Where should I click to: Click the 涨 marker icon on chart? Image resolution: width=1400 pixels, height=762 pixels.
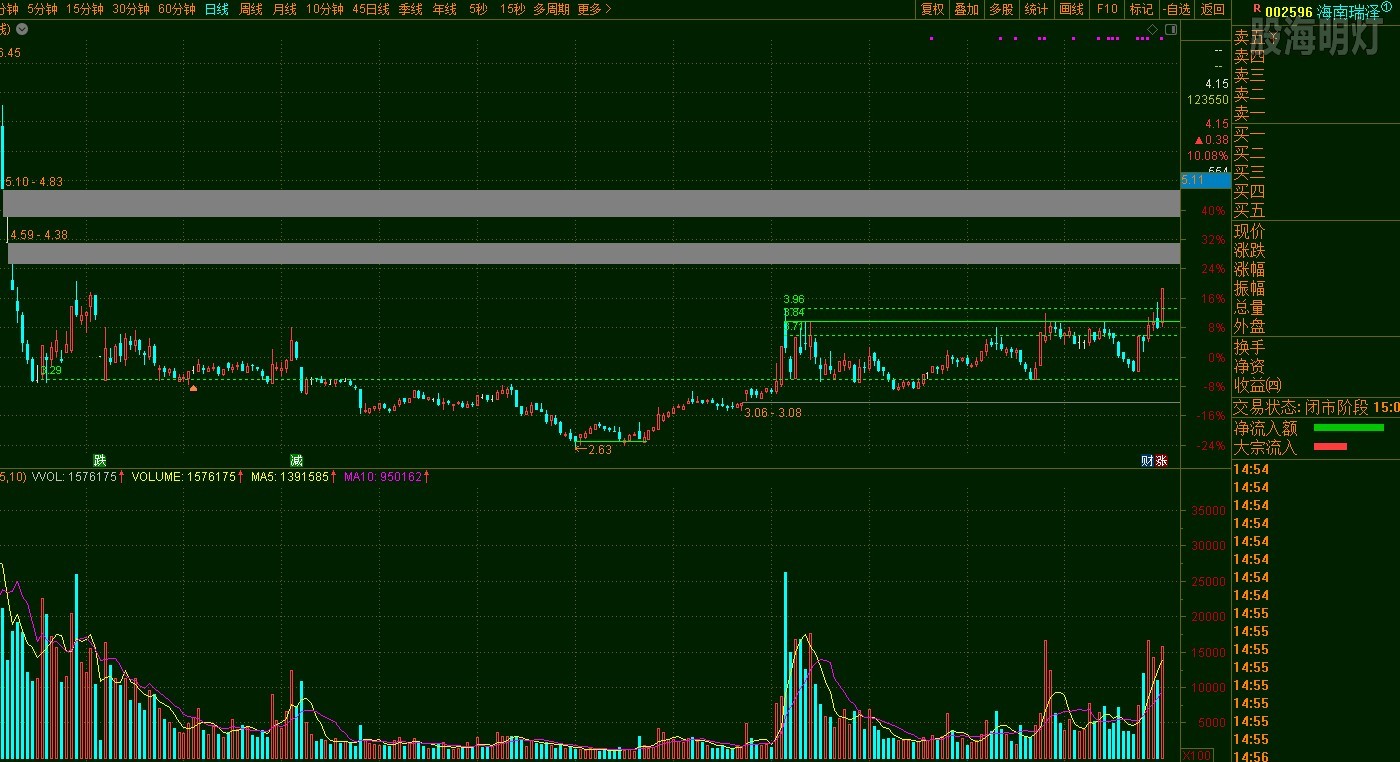[1161, 461]
